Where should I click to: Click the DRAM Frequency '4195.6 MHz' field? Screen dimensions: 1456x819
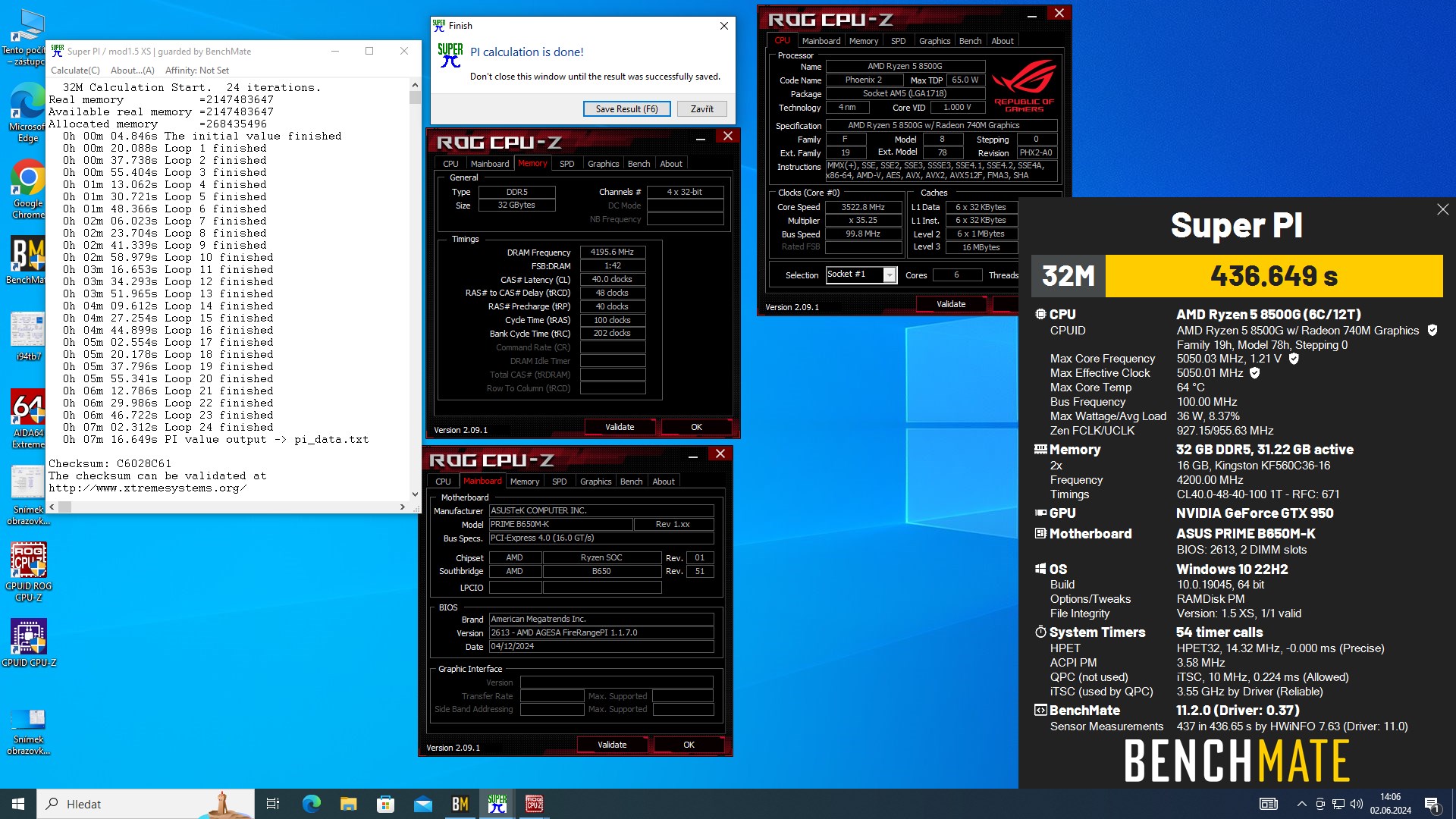click(x=613, y=253)
